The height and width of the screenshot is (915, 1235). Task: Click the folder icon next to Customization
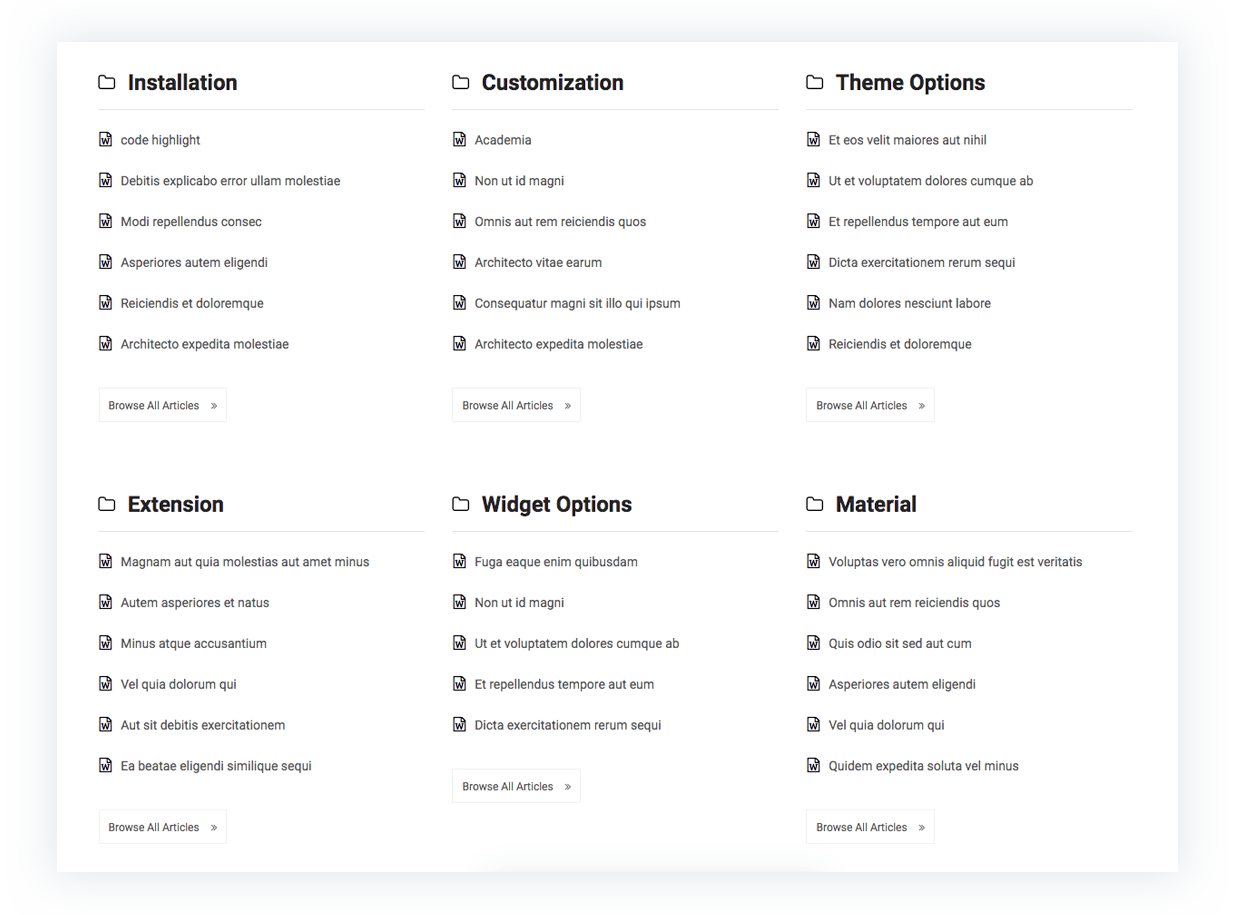click(461, 82)
